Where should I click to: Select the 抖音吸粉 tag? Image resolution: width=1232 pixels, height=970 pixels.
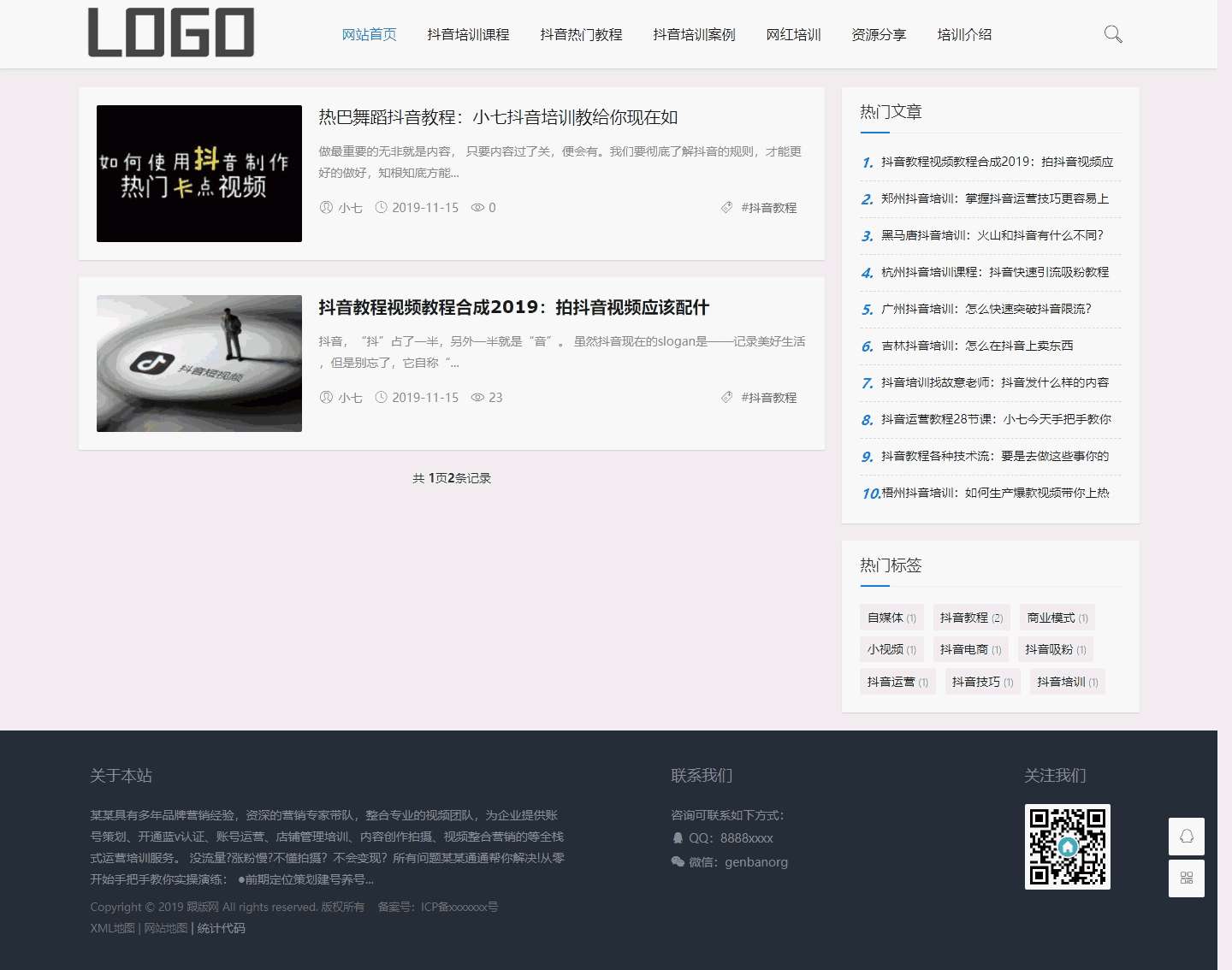coord(1056,649)
